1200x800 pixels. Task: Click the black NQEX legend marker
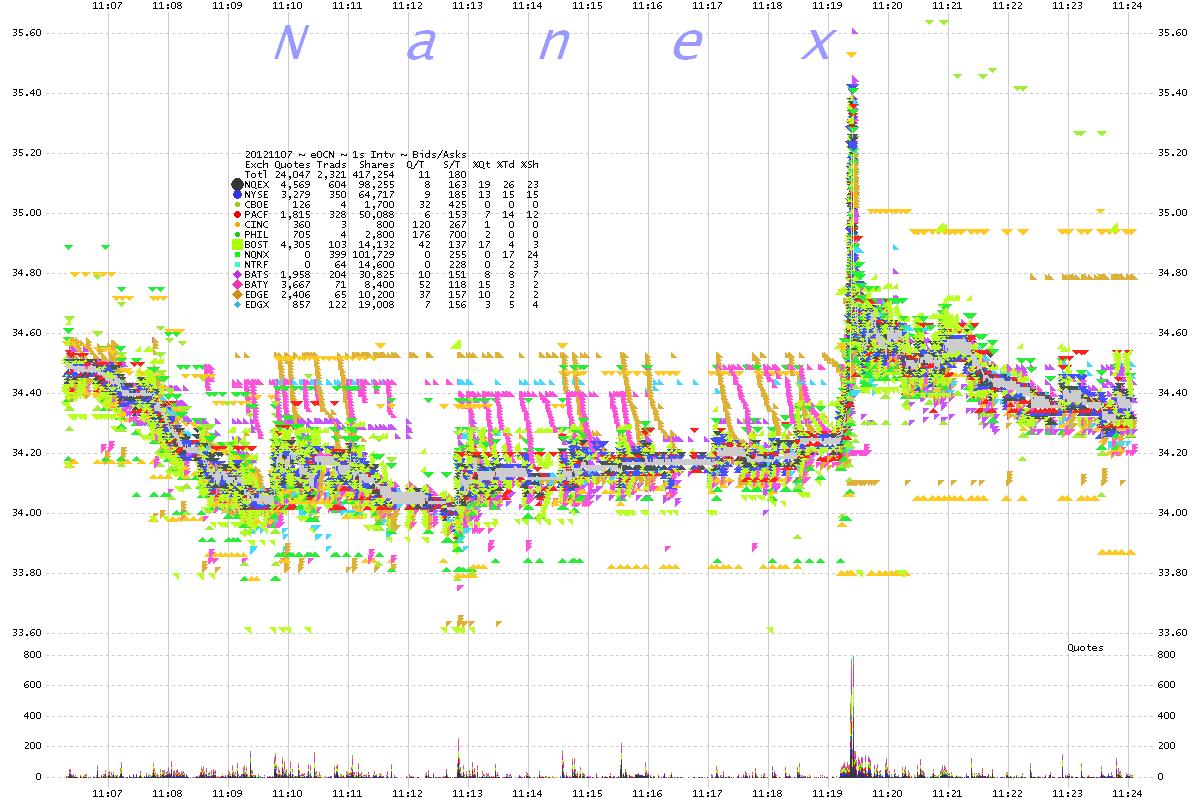click(237, 184)
